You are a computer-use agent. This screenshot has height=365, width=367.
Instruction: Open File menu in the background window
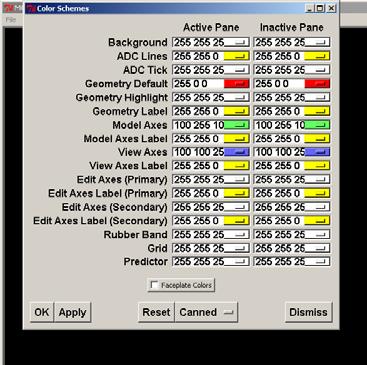click(x=11, y=20)
